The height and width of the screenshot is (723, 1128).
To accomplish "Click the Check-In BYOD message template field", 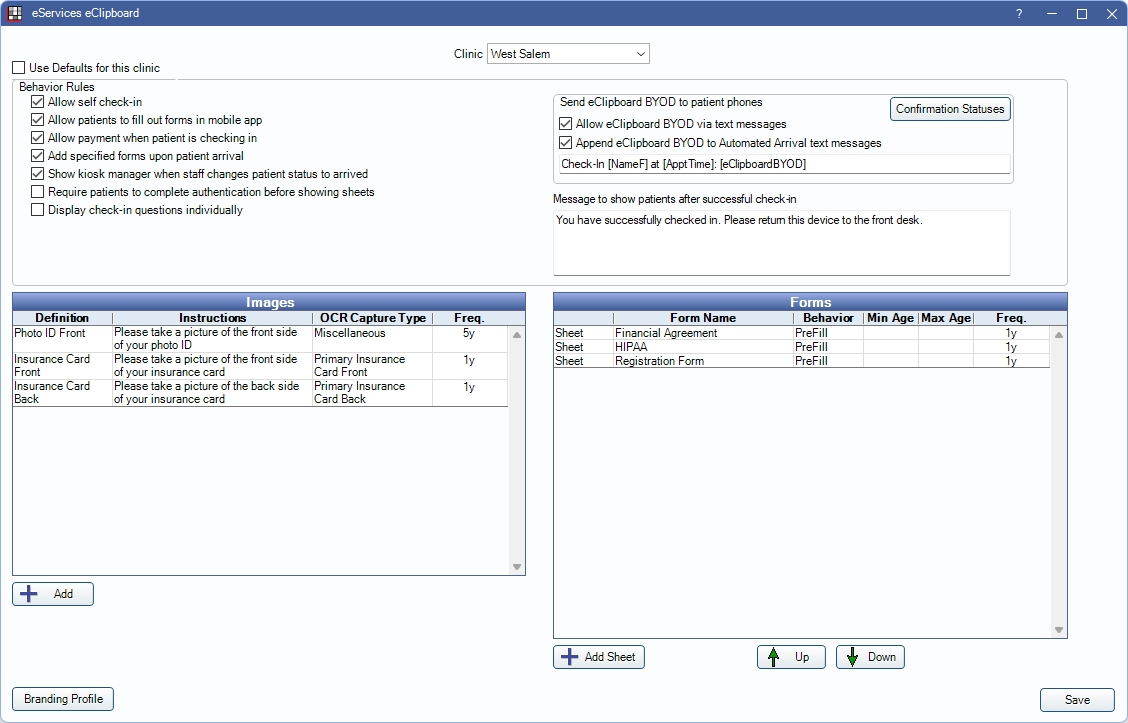I will pyautogui.click(x=784, y=164).
